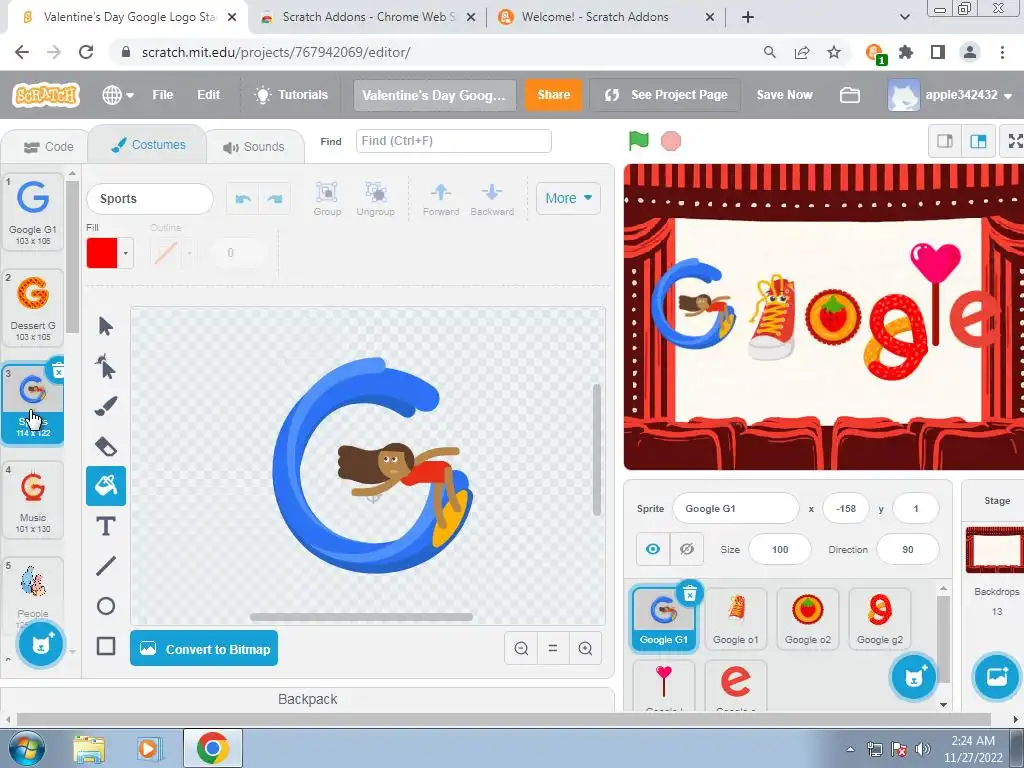Click See Project Page button
Image resolution: width=1024 pixels, height=768 pixels.
pos(665,95)
